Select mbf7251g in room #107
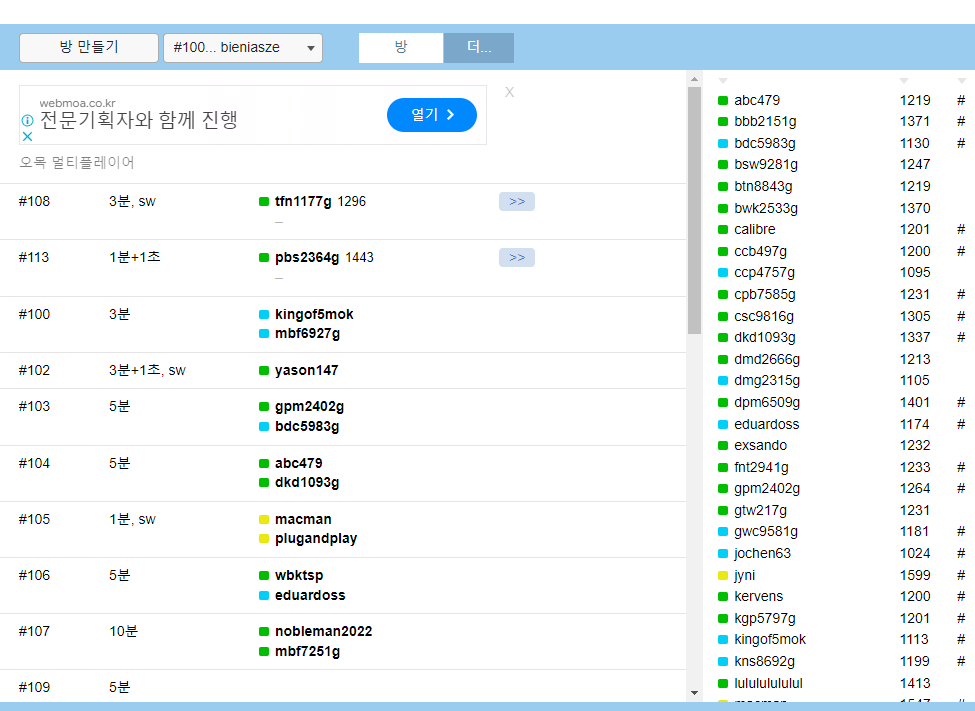The width and height of the screenshot is (975, 711). [307, 651]
